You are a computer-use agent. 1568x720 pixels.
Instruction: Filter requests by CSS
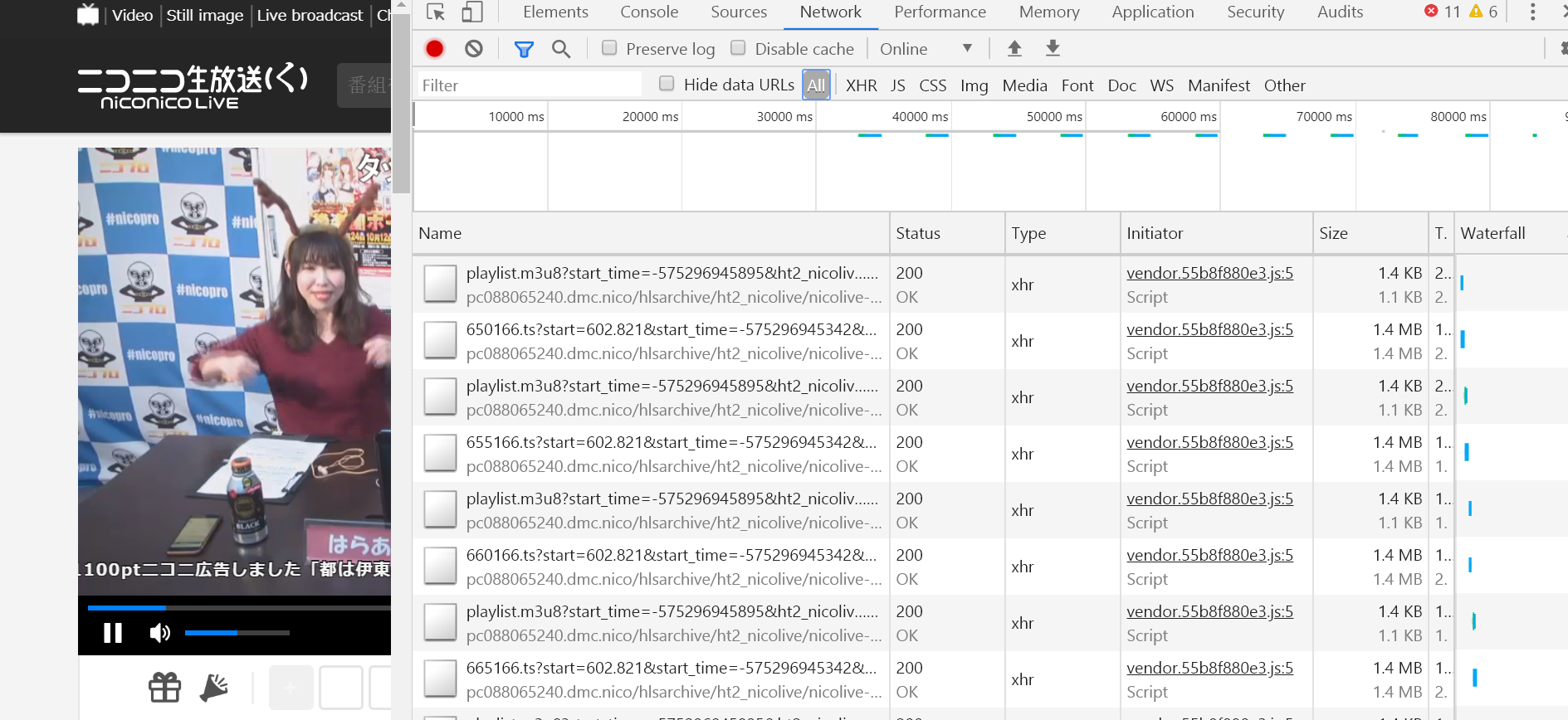[933, 85]
